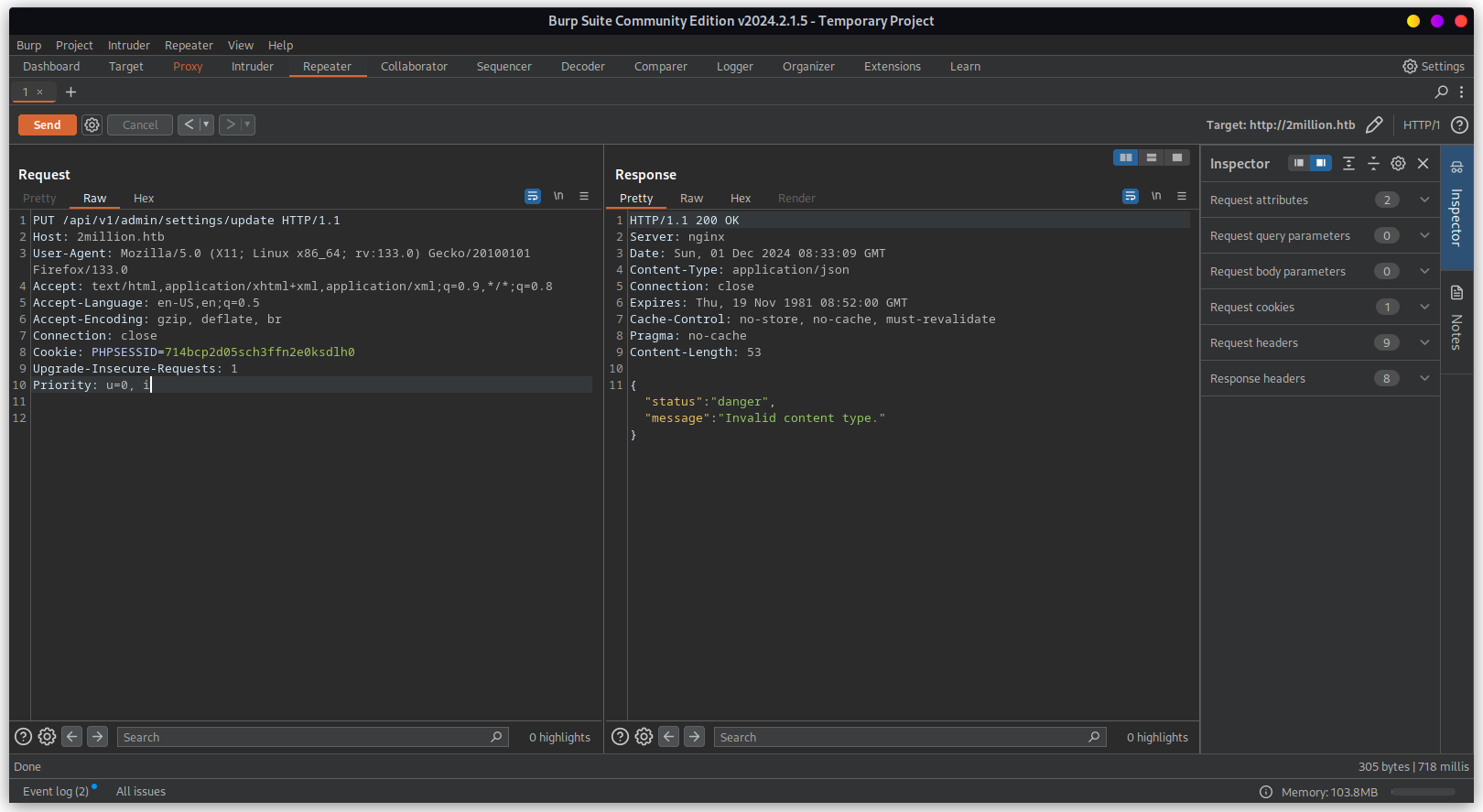
Task: Expand Request query parameters section
Action: 1320,235
